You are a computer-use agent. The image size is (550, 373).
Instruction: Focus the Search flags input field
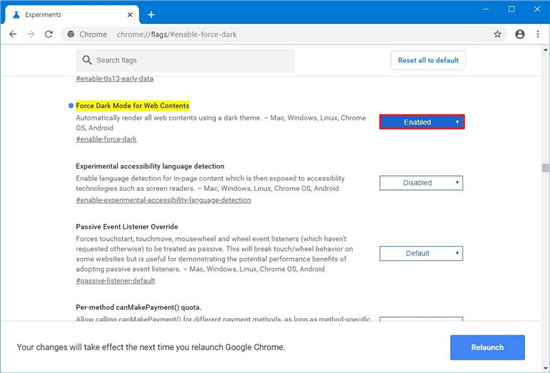click(185, 60)
